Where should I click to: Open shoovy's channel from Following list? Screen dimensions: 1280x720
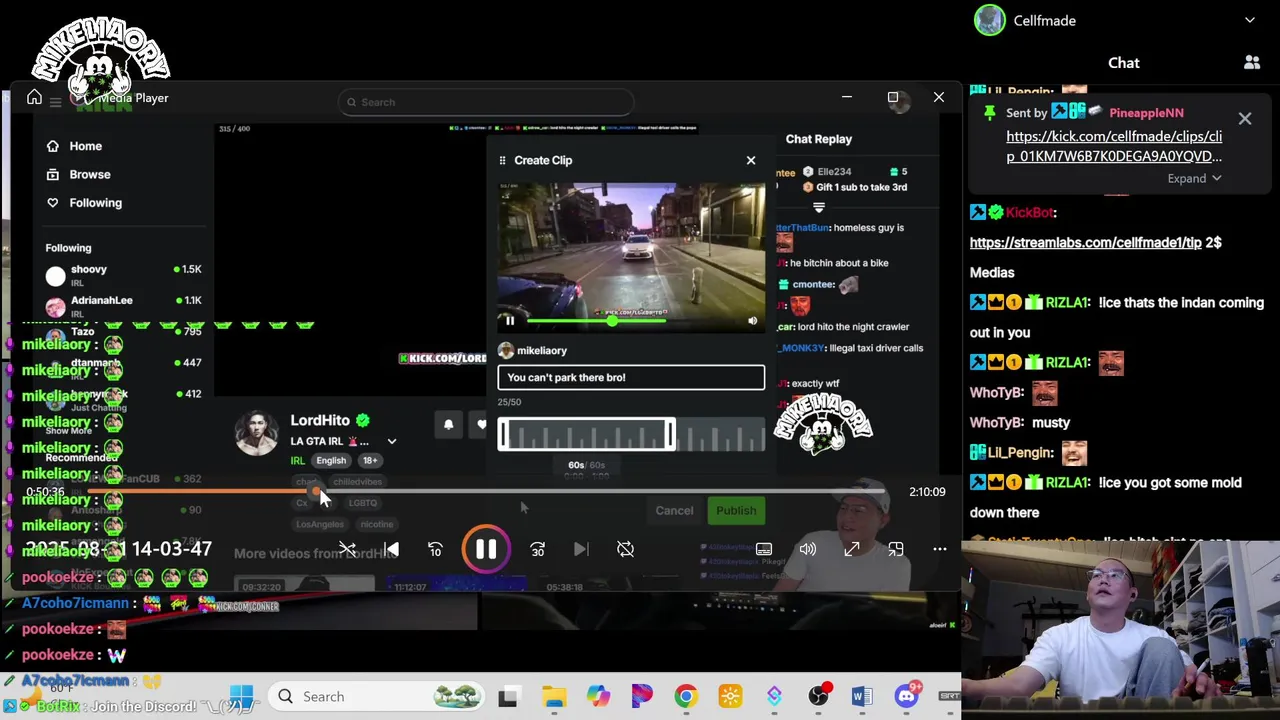click(122, 273)
